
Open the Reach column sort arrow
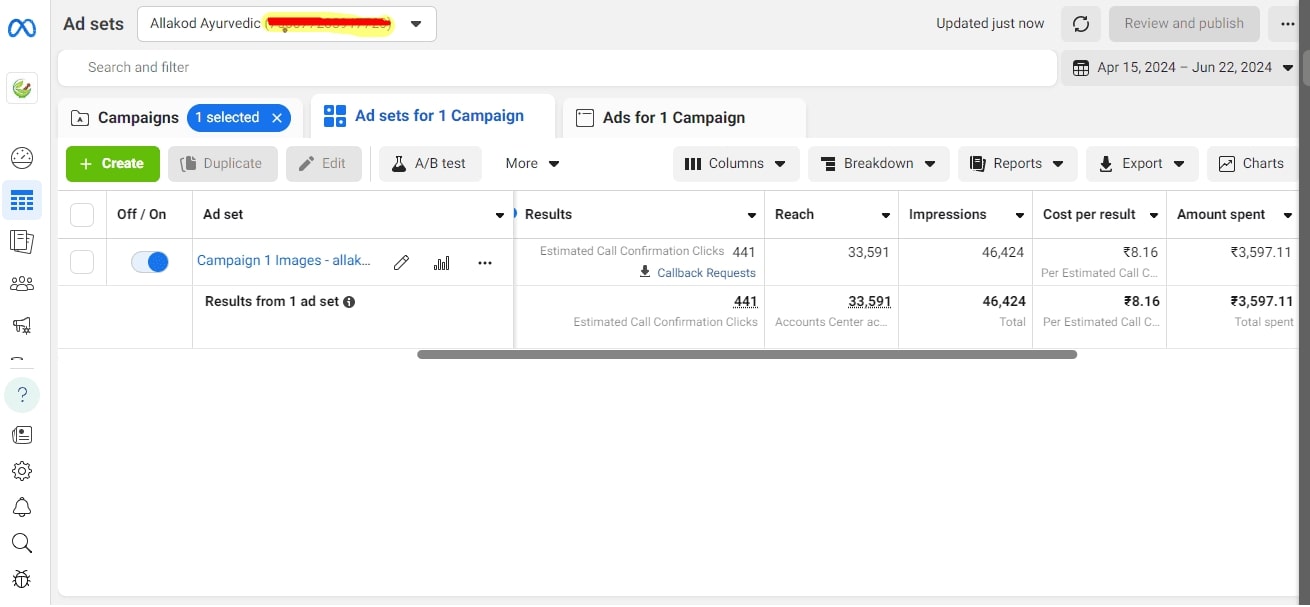[x=886, y=215]
